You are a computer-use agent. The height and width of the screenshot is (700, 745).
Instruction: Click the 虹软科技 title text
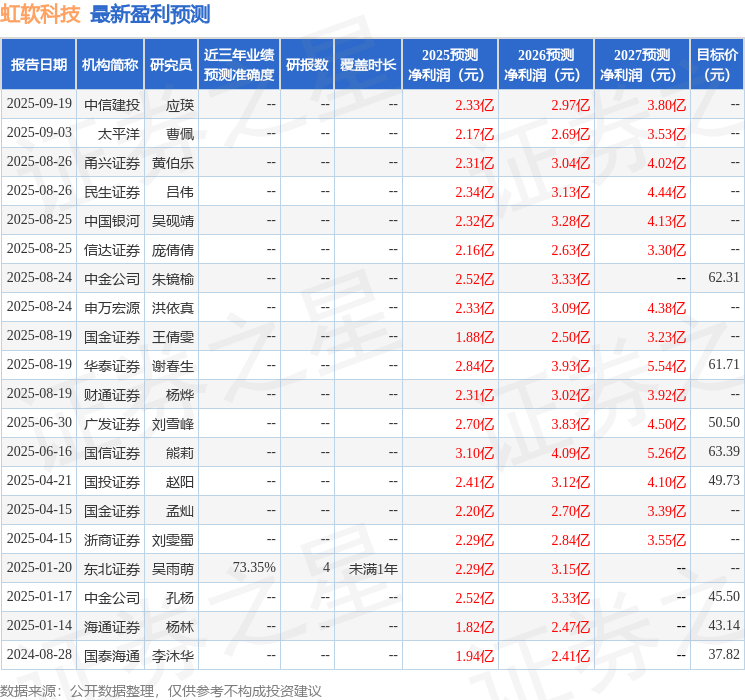coord(40,14)
